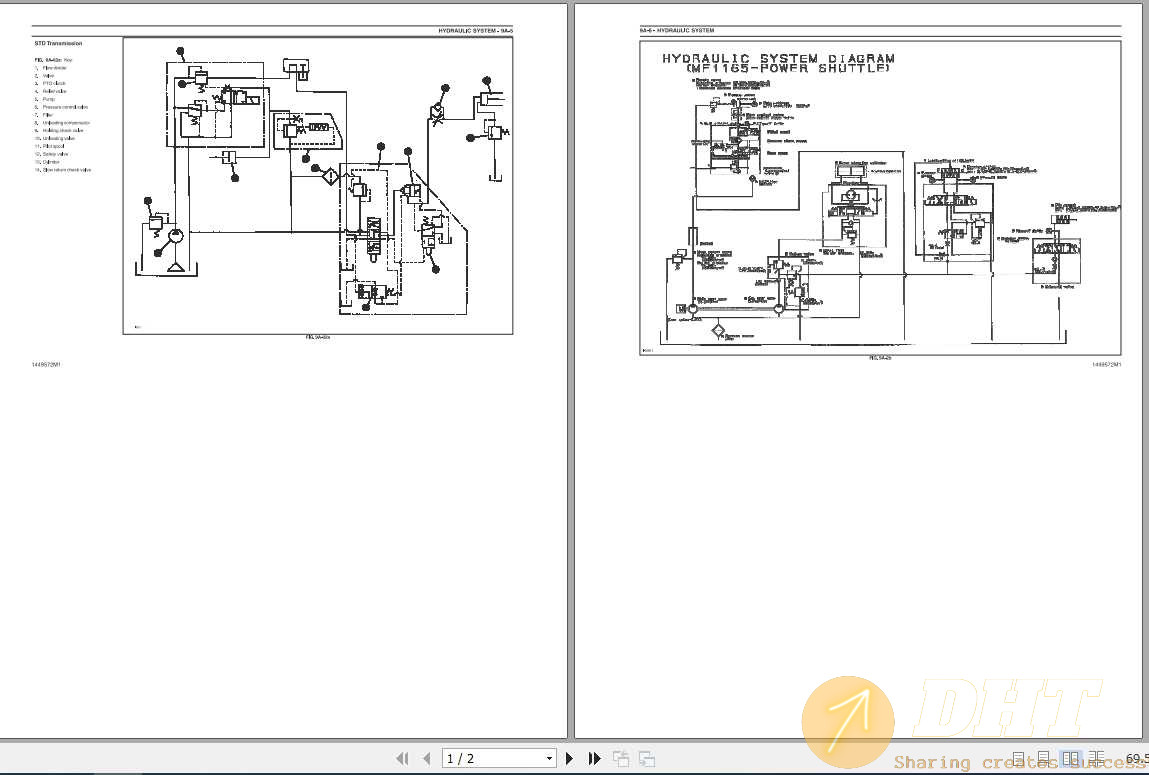The height and width of the screenshot is (775, 1149).
Task: Click the previous-view history icon
Action: (x=620, y=758)
